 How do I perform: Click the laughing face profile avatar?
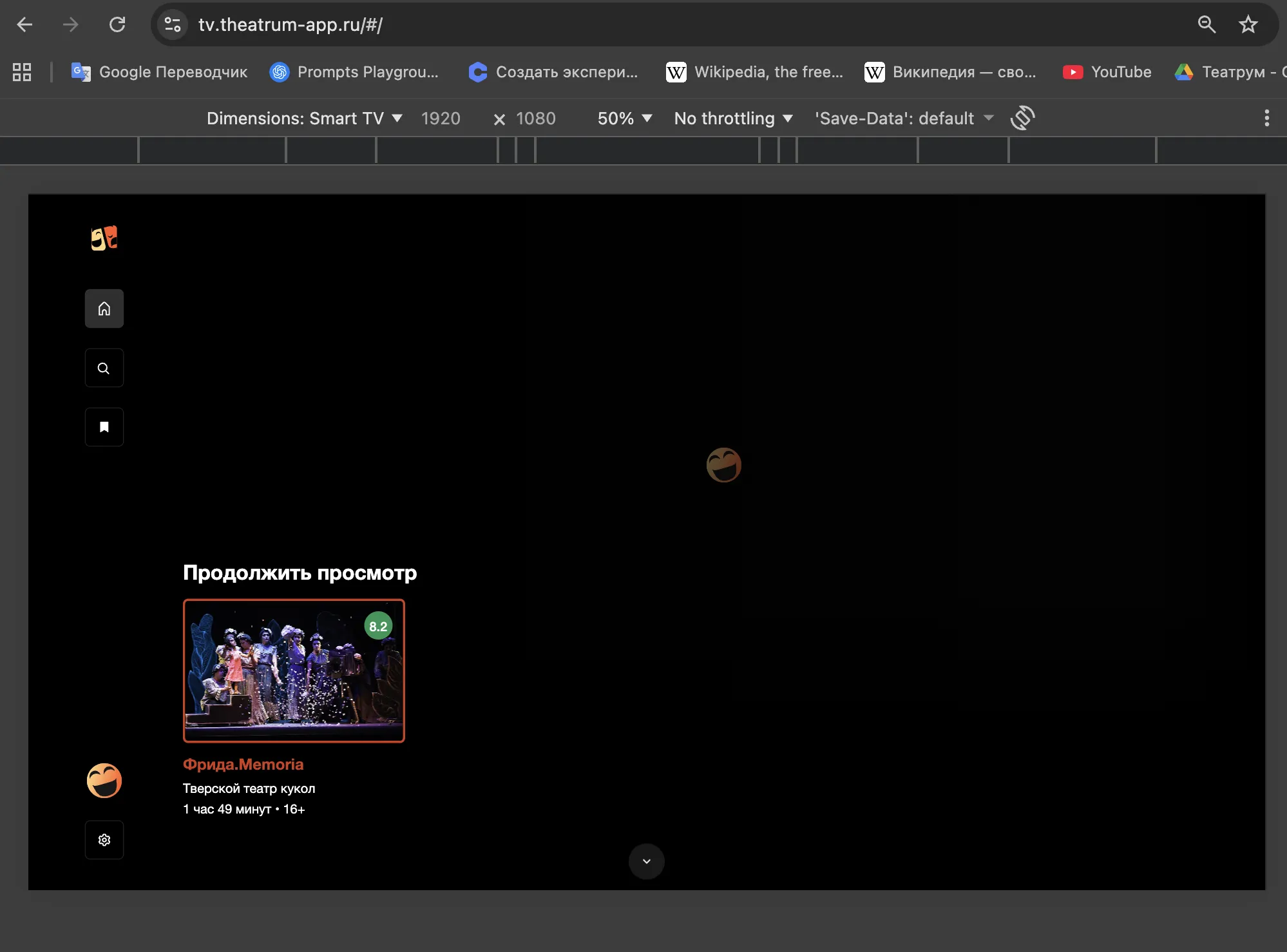[x=104, y=781]
